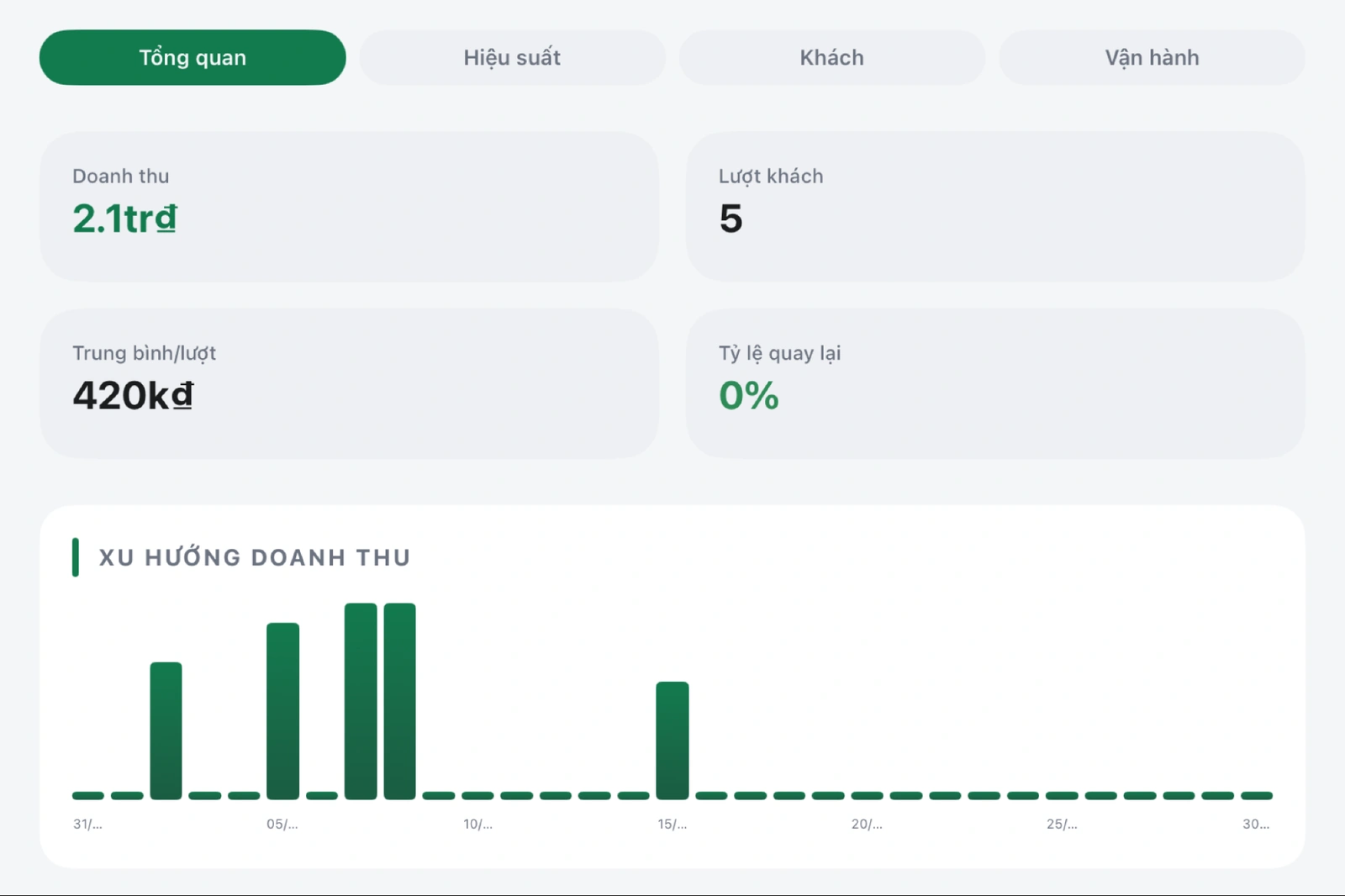
Task: Go to the Vận hành tab
Action: click(1152, 57)
